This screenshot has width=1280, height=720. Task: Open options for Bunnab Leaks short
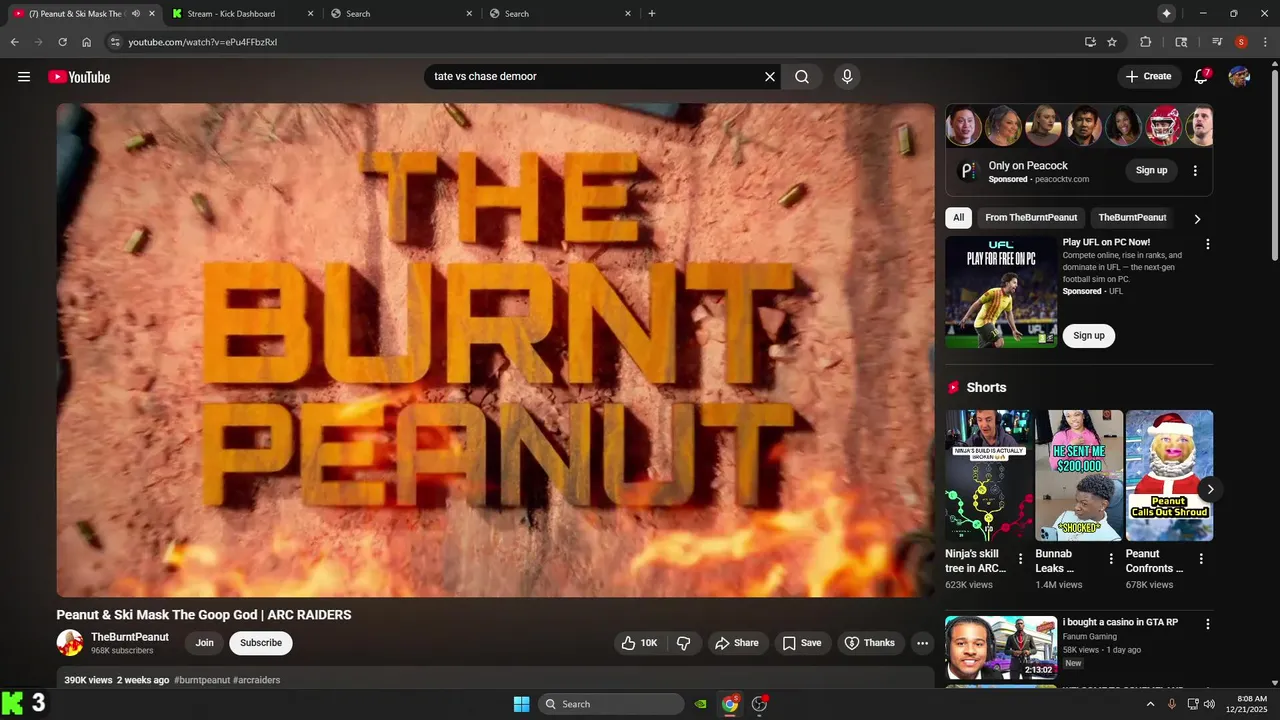click(1110, 559)
